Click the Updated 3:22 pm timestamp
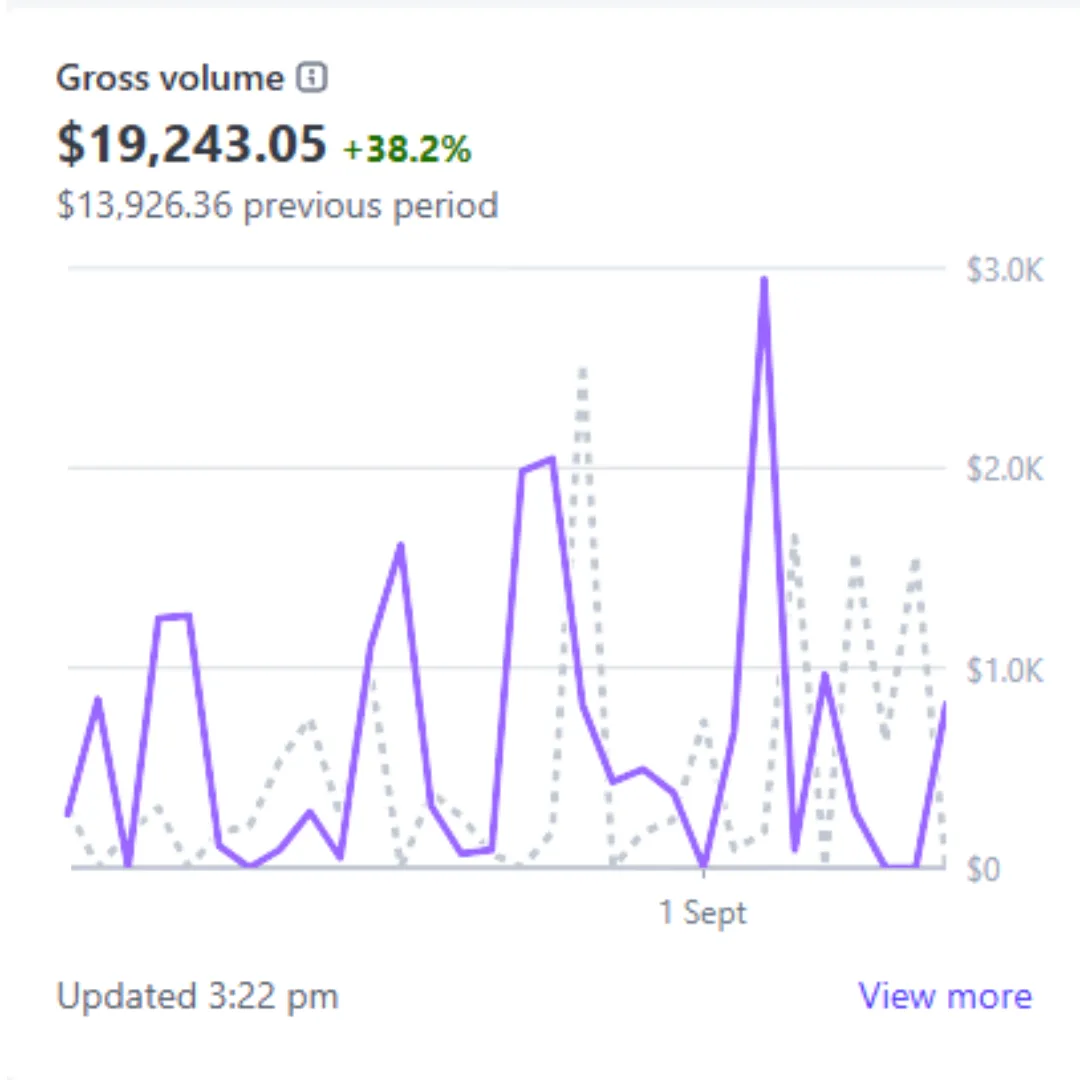Image resolution: width=1080 pixels, height=1080 pixels. coord(197,996)
